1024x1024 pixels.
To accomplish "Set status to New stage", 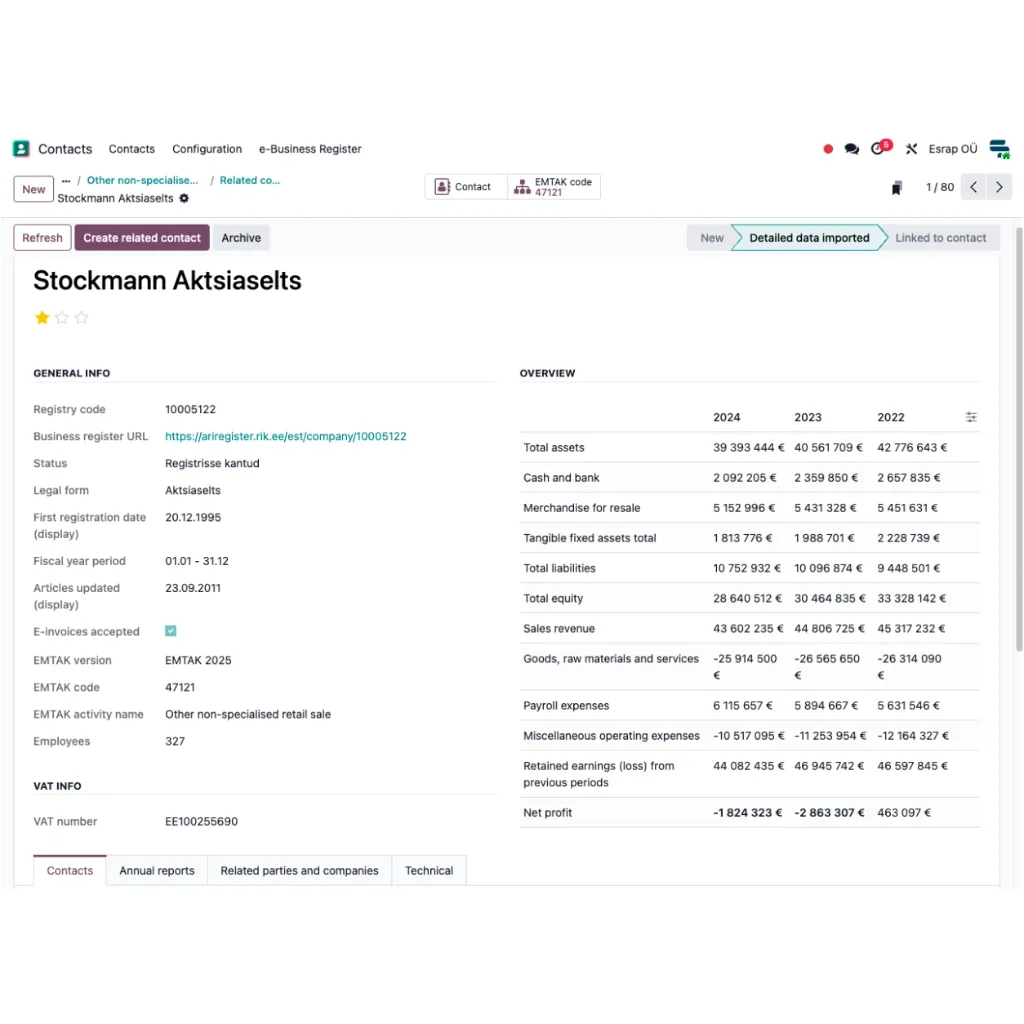I will (711, 238).
